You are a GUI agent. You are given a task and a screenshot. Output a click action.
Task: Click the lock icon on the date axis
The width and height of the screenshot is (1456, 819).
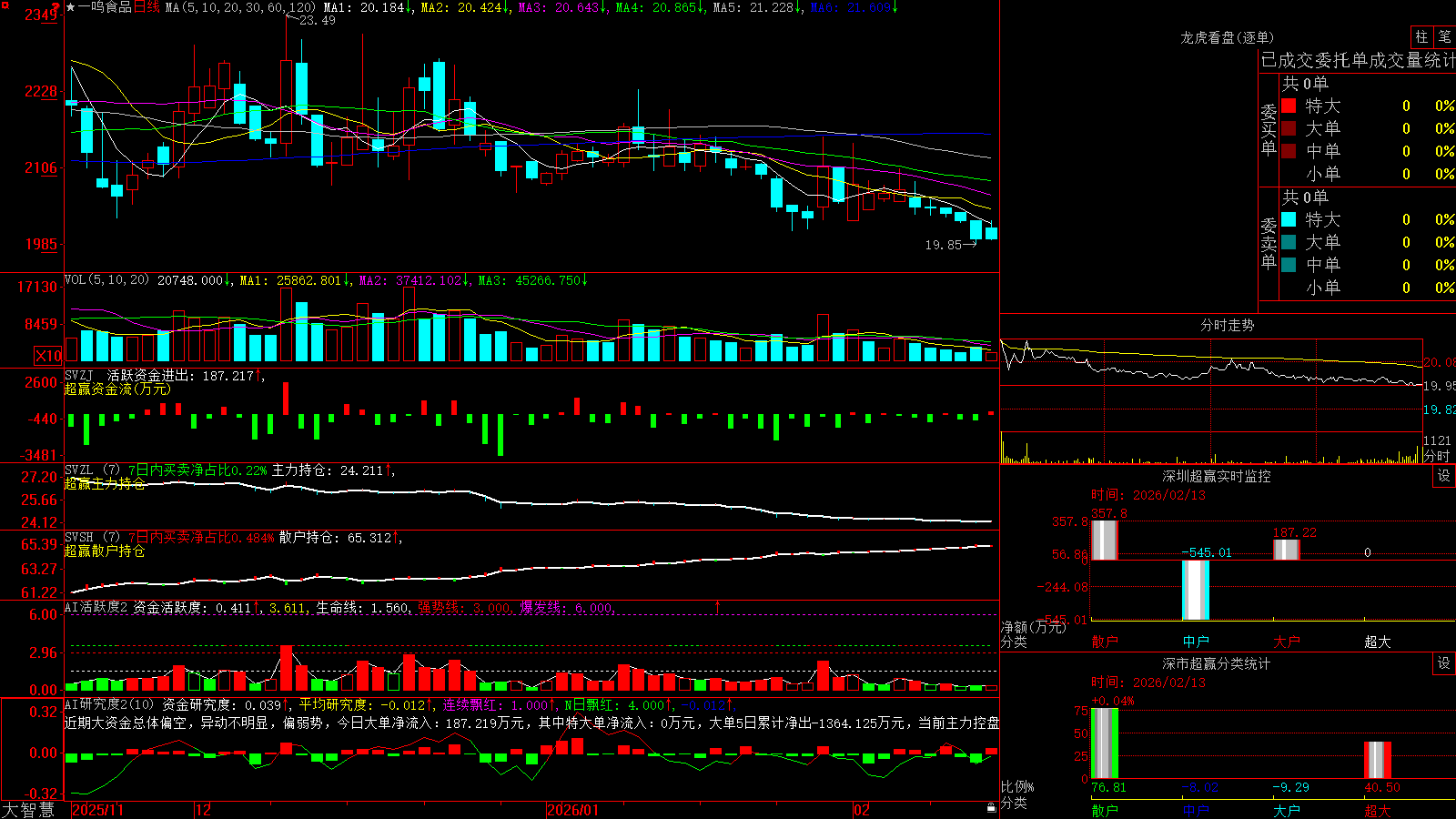[991, 808]
